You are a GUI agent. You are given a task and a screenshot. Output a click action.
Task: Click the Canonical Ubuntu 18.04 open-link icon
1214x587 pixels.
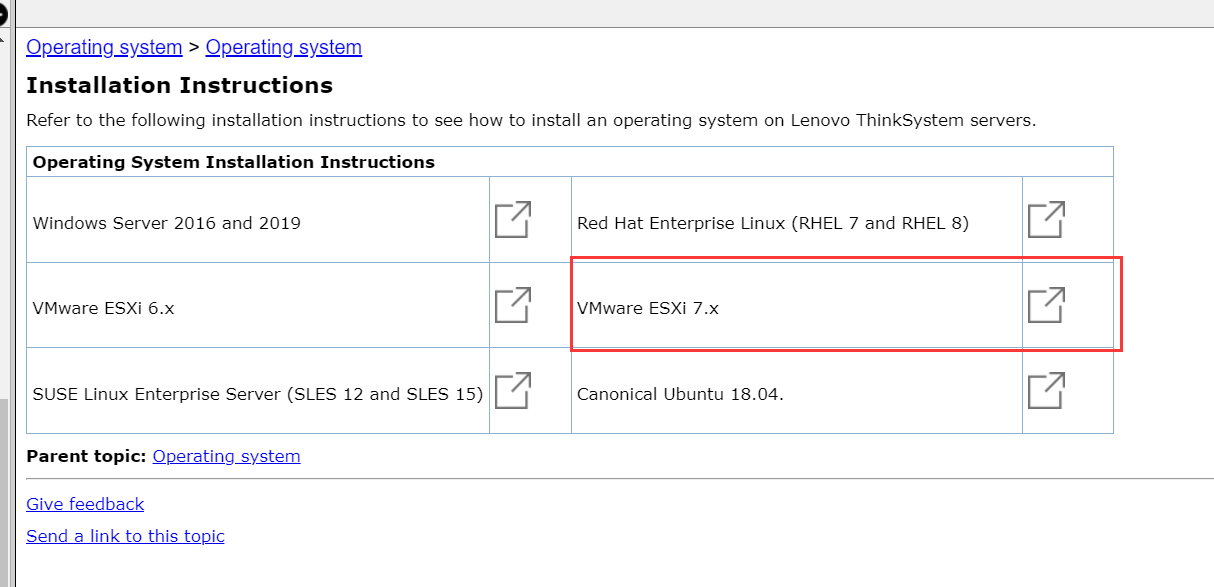click(1046, 391)
